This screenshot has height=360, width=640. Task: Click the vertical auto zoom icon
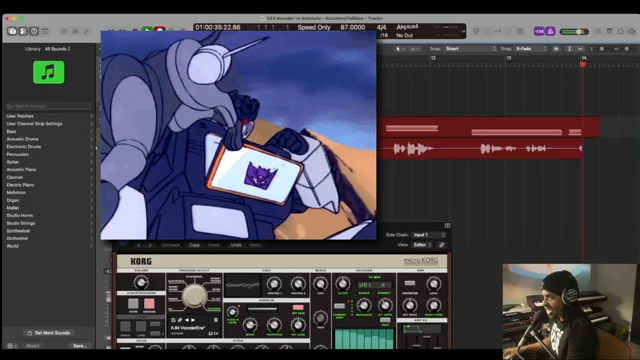coord(569,49)
